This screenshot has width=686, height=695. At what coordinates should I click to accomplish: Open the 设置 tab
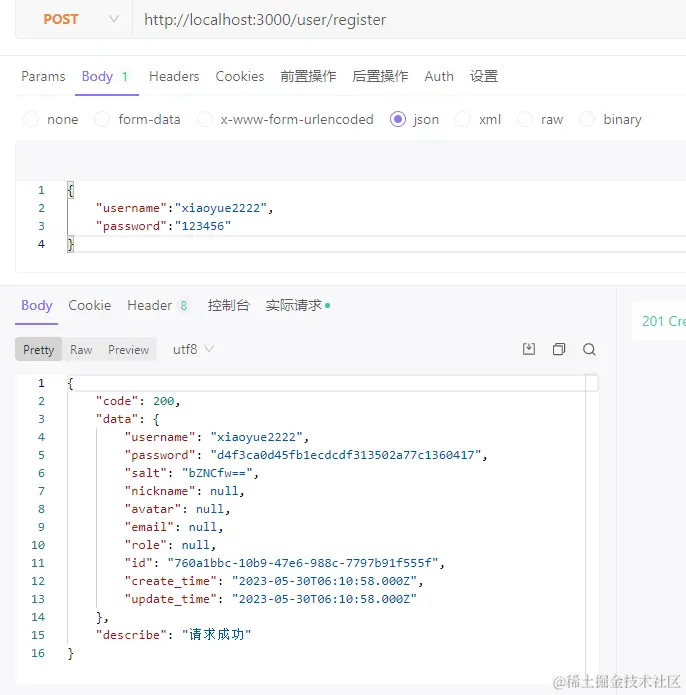click(x=484, y=76)
